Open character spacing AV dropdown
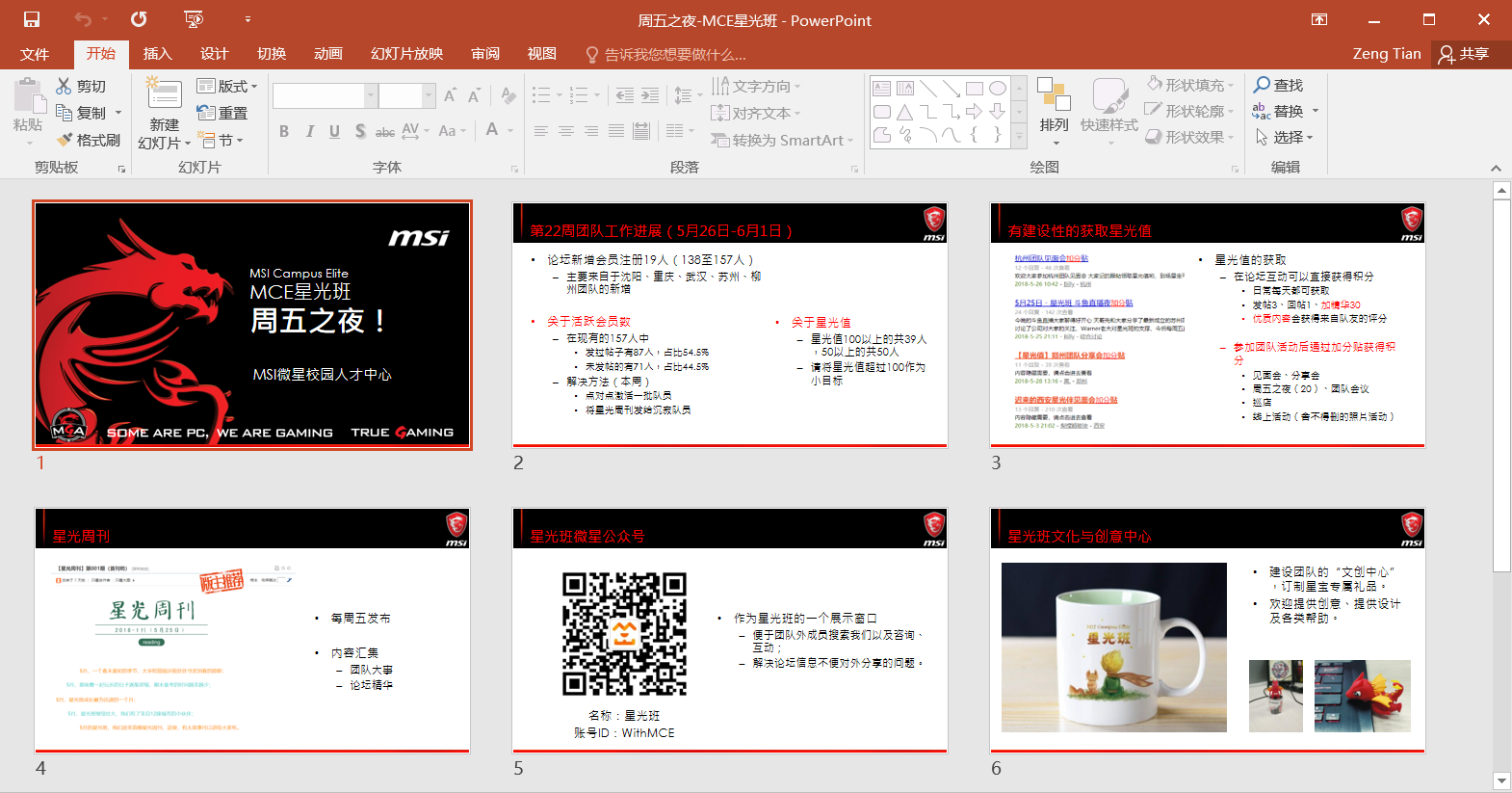This screenshot has width=1512, height=793. (415, 131)
